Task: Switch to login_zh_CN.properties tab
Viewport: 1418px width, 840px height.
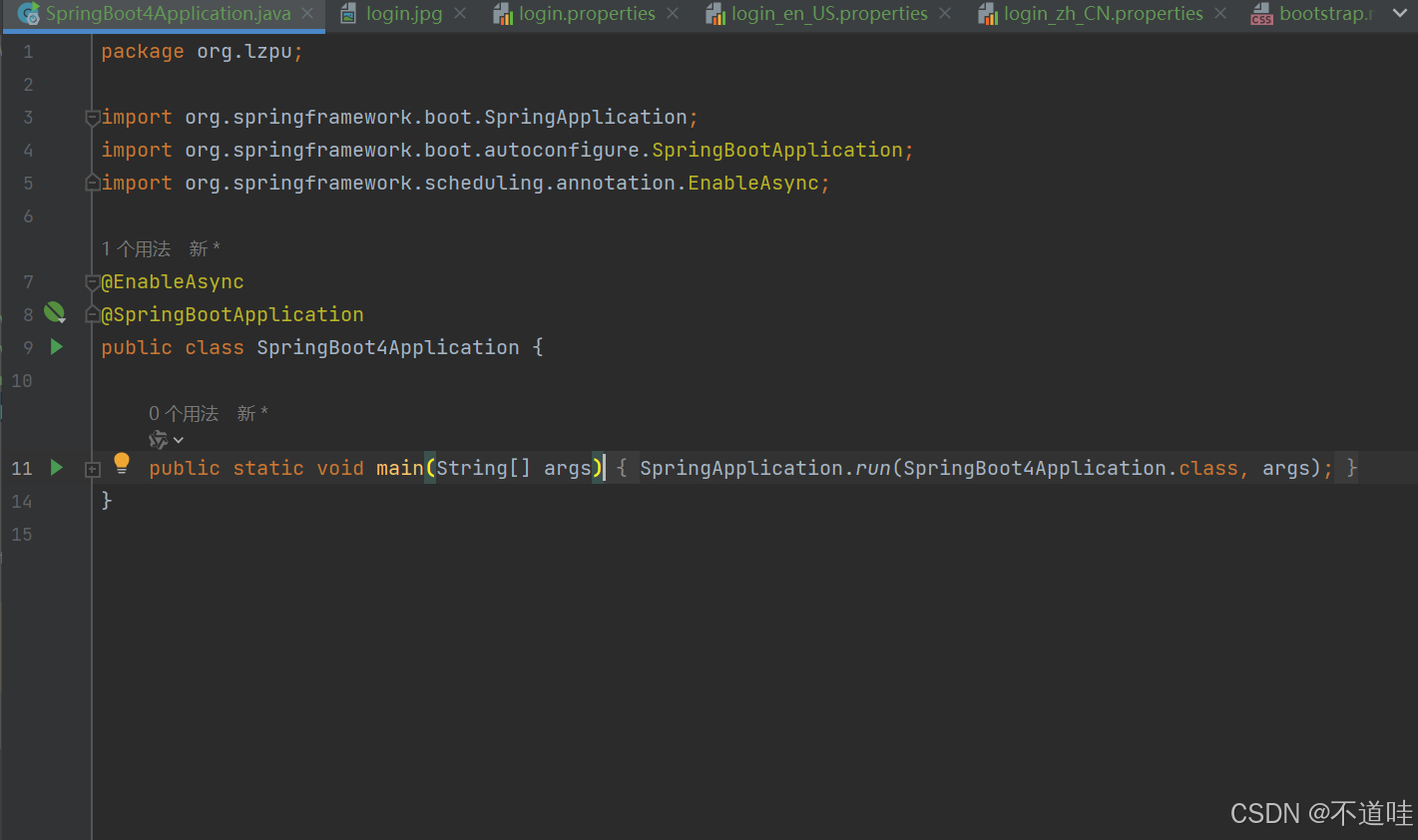Action: (1103, 14)
